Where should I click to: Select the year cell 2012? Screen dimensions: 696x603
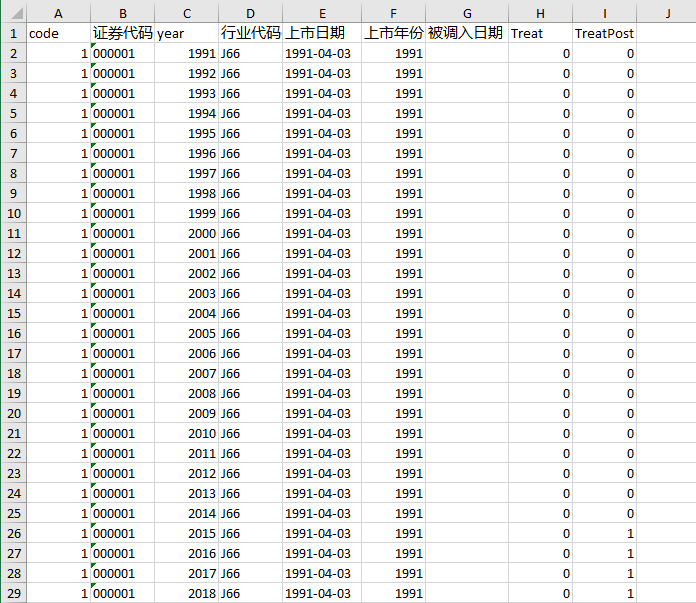pyautogui.click(x=186, y=473)
